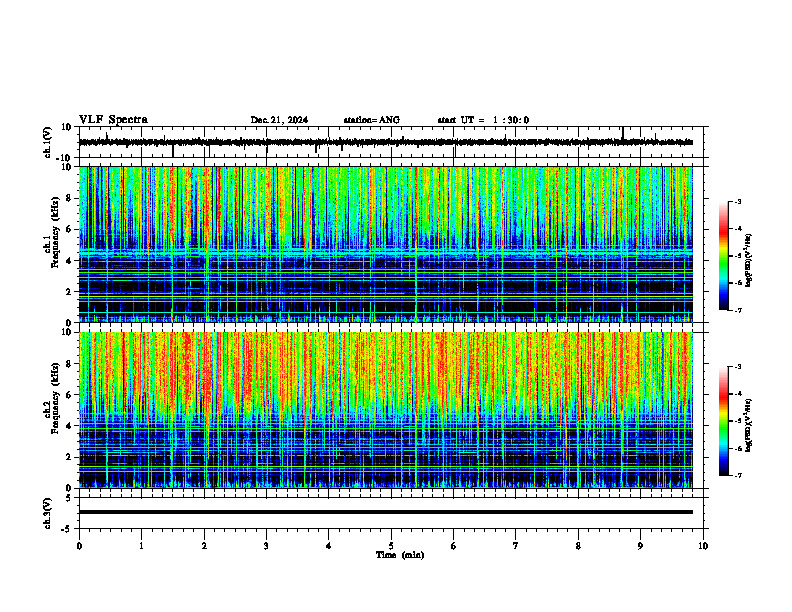
Task: Click the ch.2 spectrogram color bar
Action: (723, 421)
